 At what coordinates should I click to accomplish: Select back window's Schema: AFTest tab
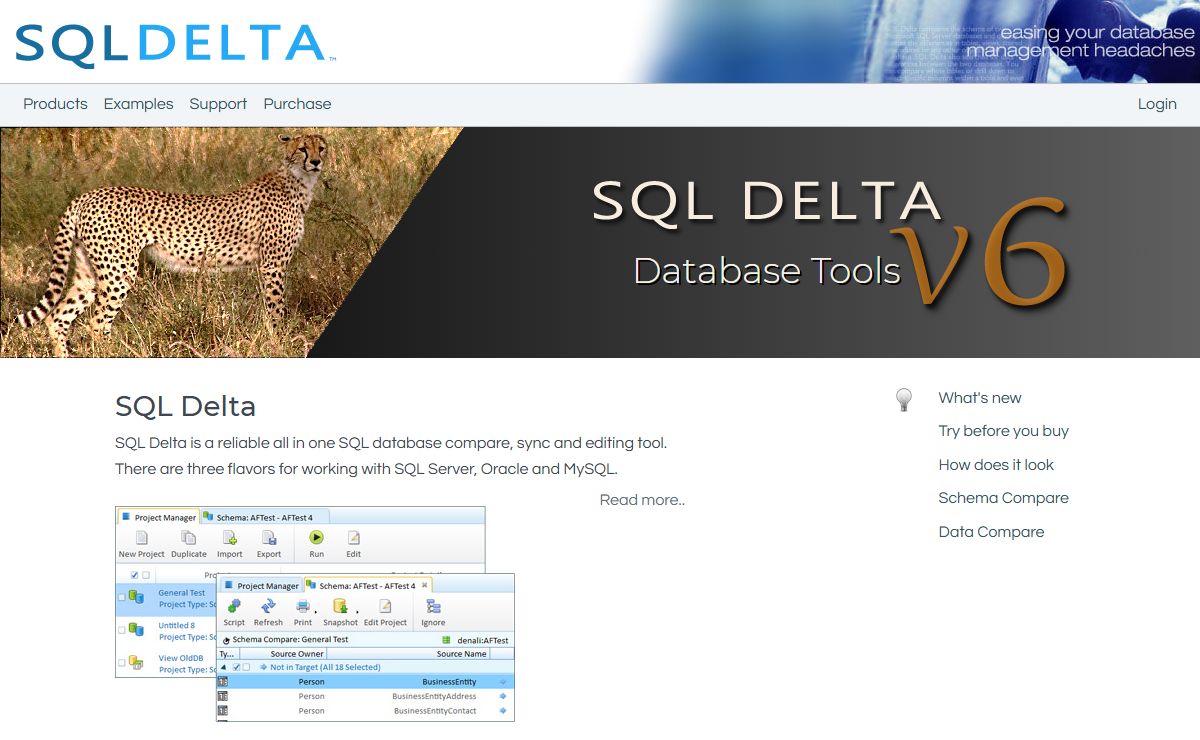[x=264, y=517]
